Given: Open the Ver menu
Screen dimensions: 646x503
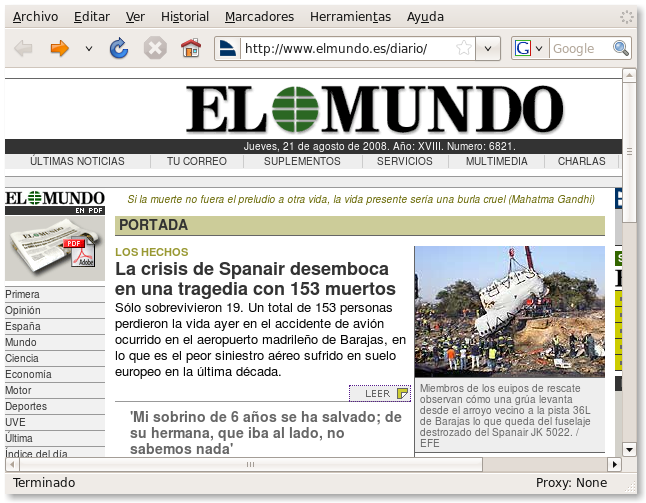Looking at the screenshot, I should click(x=135, y=16).
